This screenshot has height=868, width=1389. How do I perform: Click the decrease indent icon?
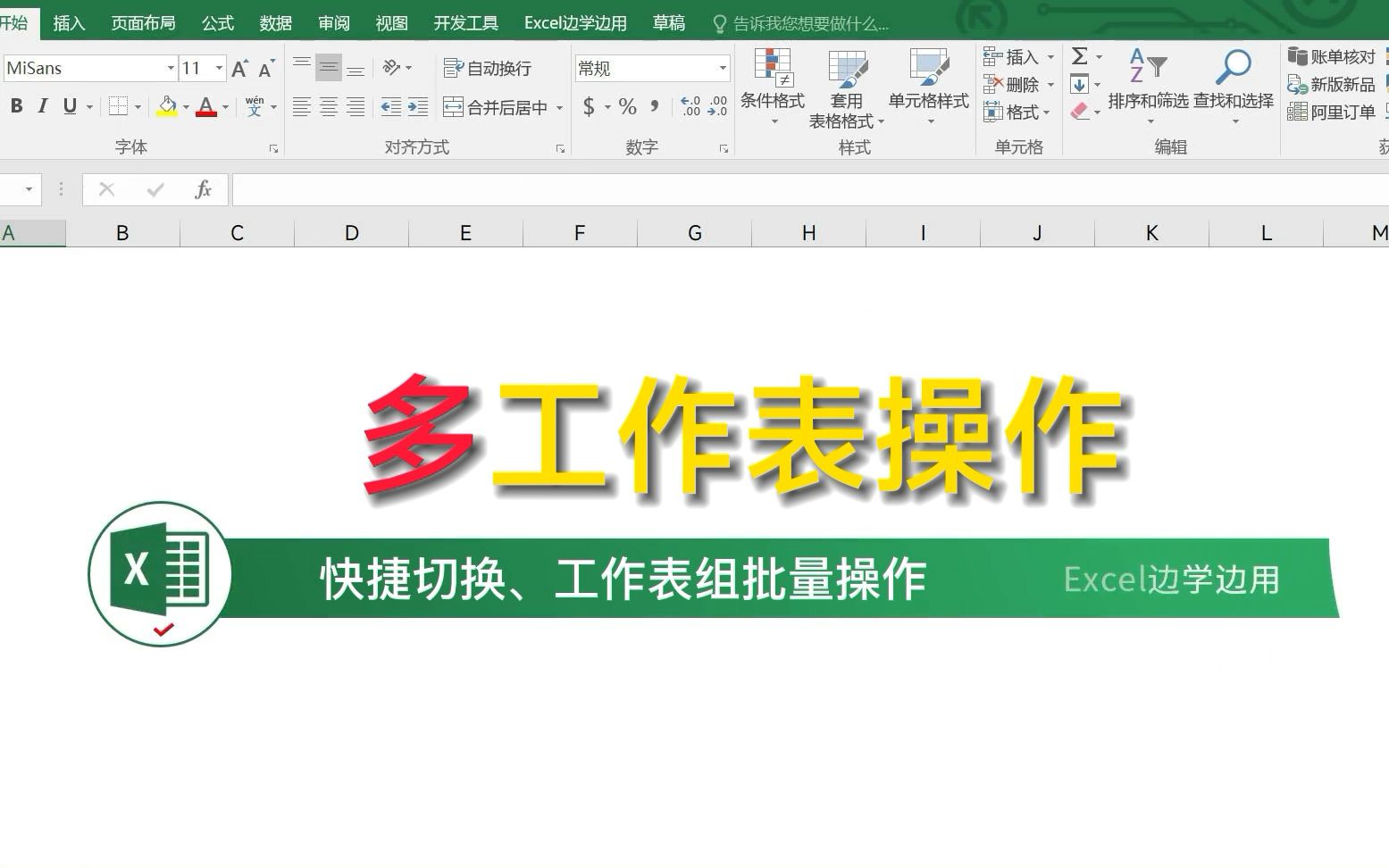click(390, 107)
